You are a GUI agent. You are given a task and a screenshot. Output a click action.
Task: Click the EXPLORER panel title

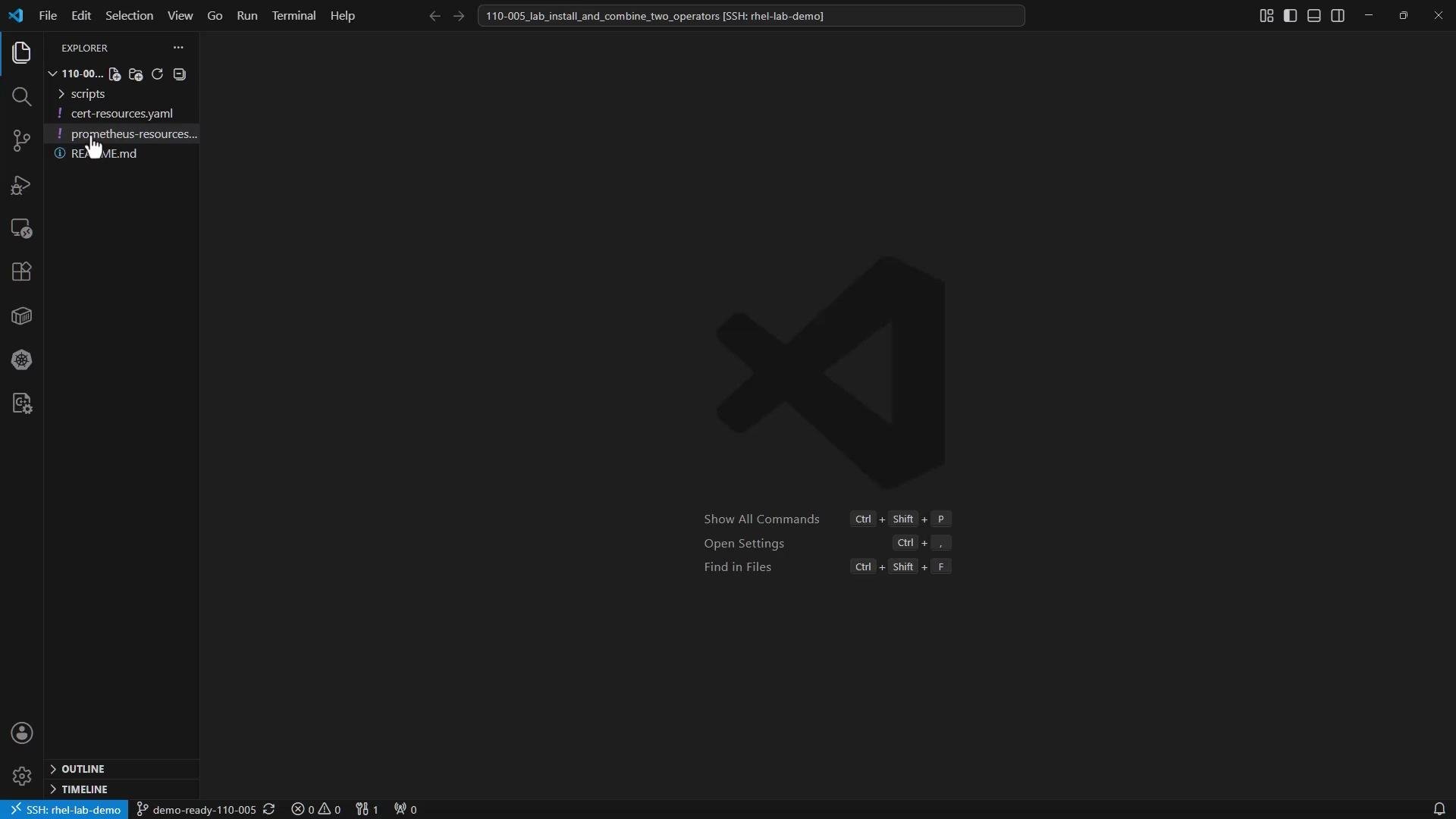coord(85,48)
